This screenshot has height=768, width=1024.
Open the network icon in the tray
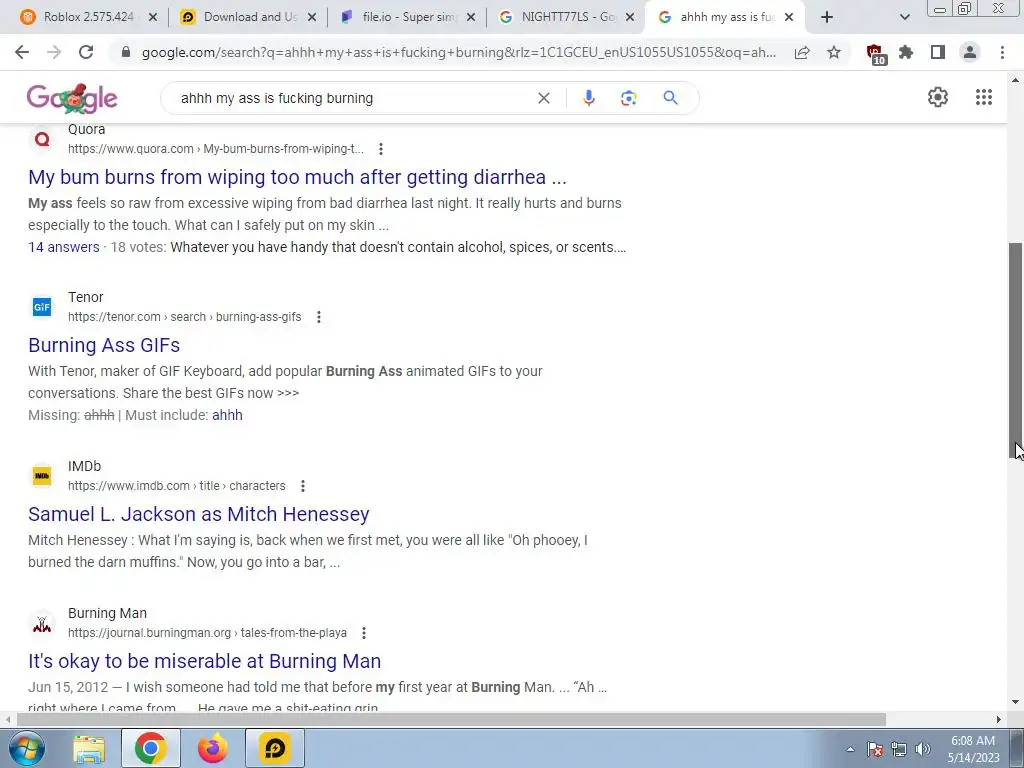(899, 749)
